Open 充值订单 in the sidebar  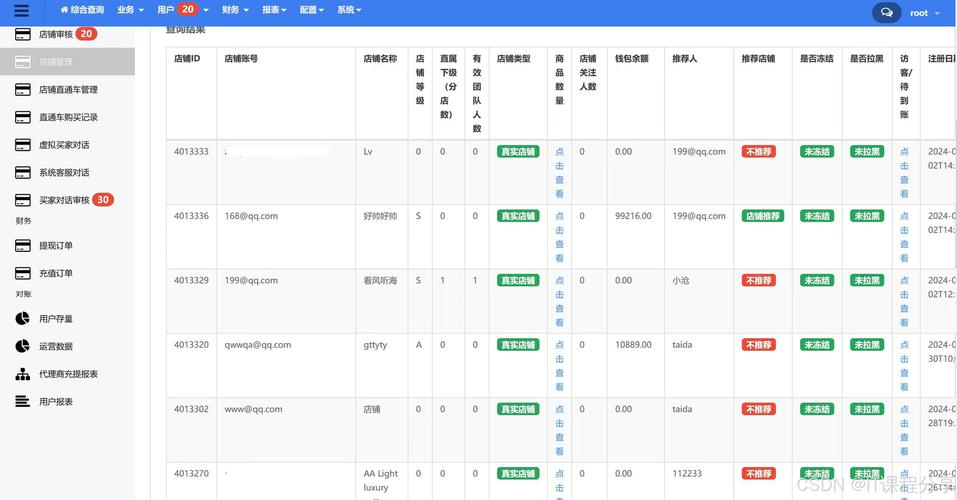tap(56, 273)
